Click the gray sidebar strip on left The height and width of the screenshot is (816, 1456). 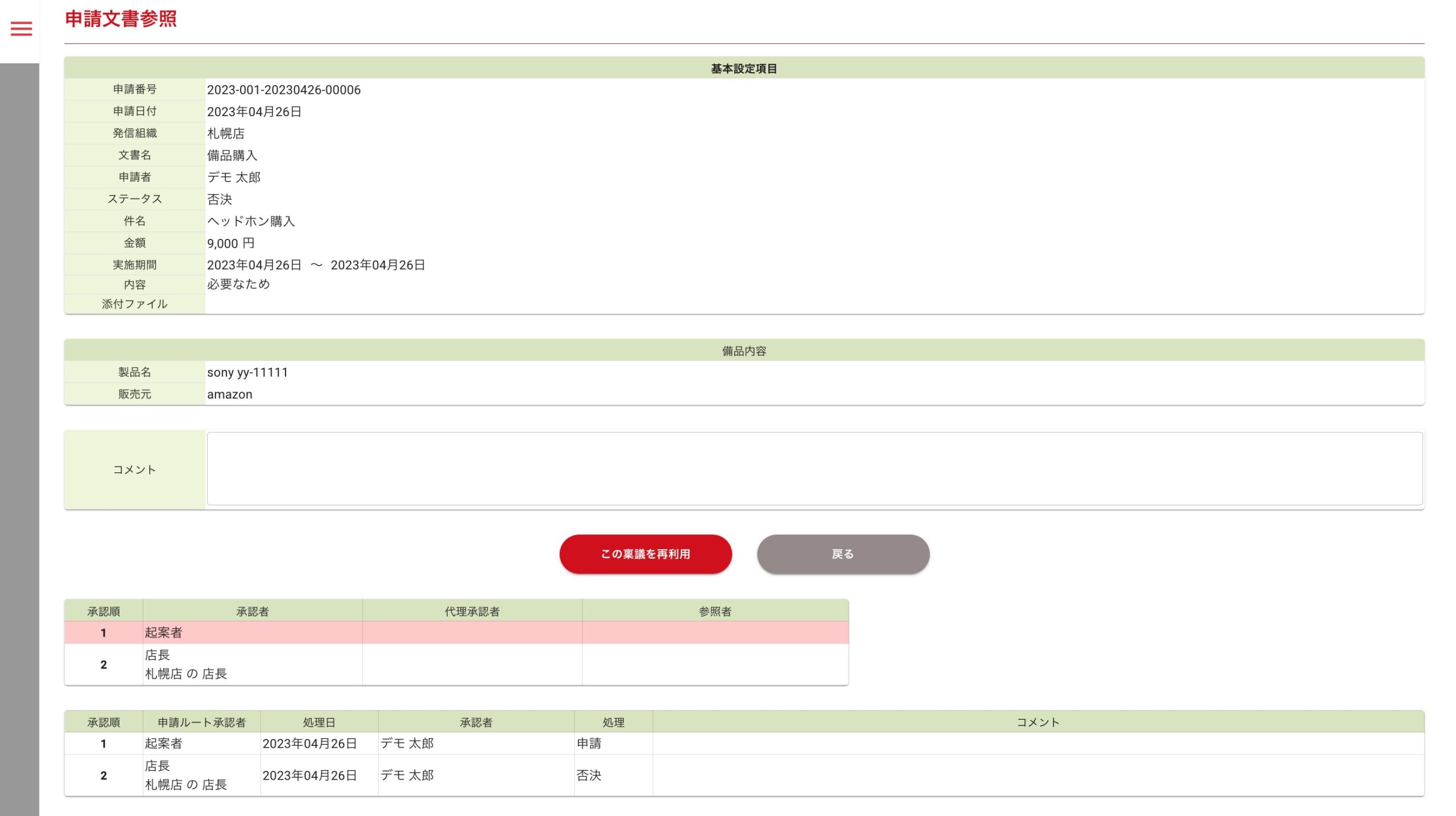[19, 438]
